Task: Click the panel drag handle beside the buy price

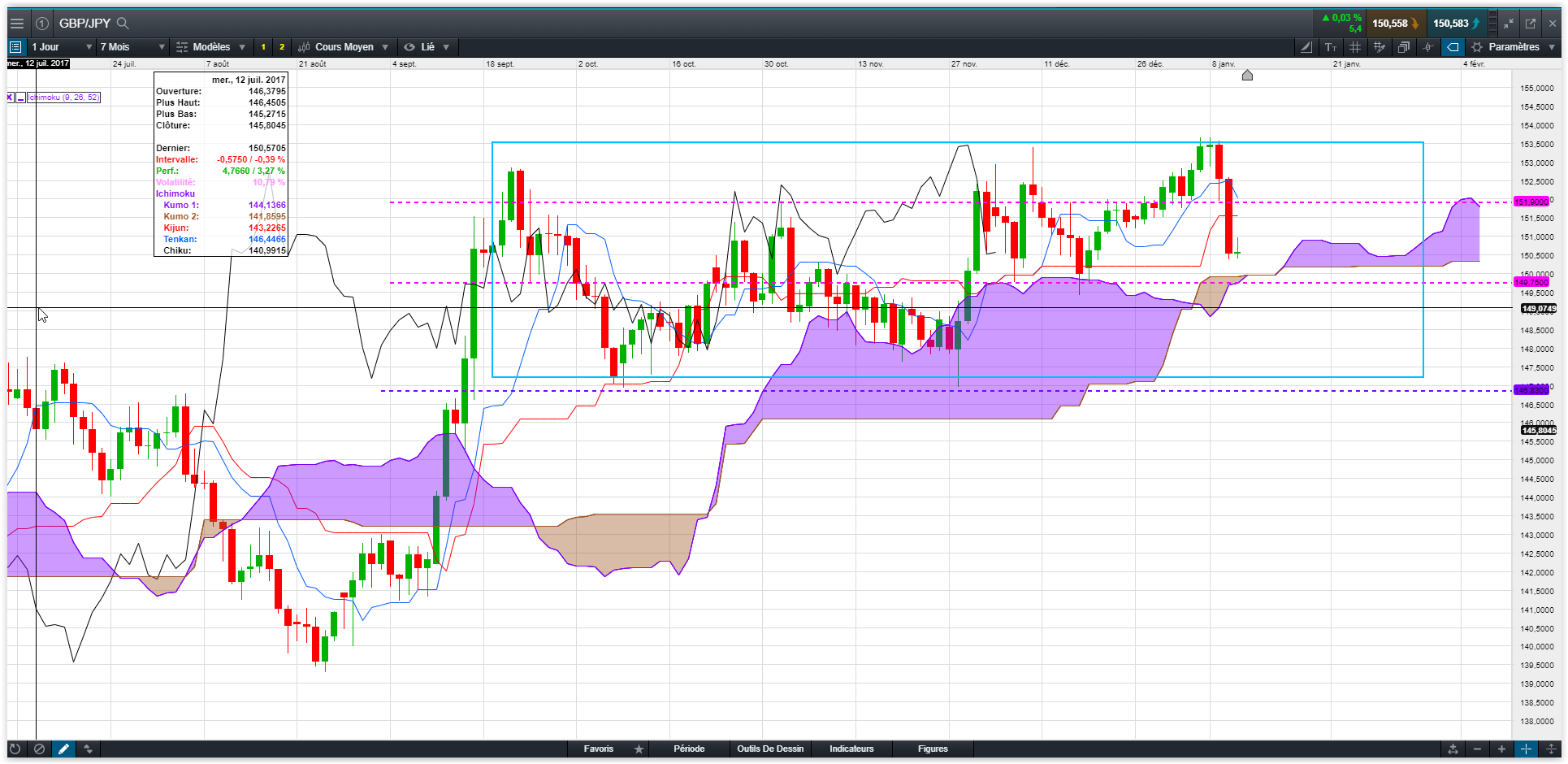Action: point(1492,24)
